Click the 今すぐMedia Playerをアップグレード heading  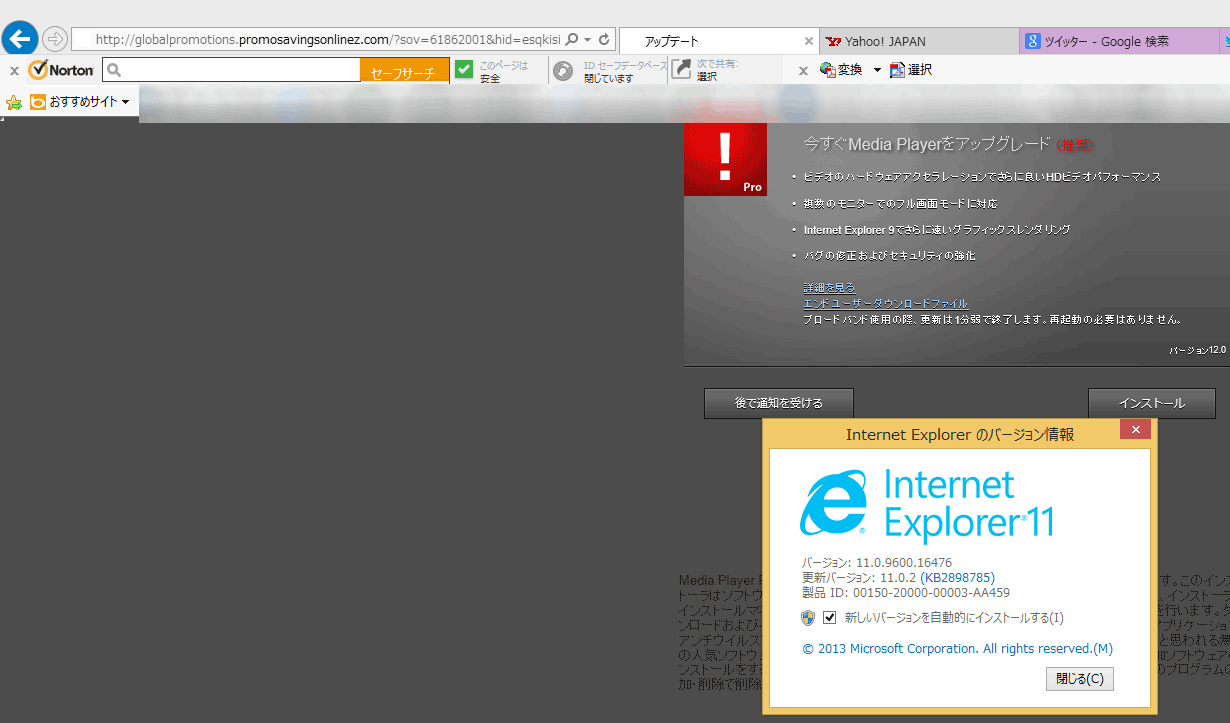tap(927, 145)
